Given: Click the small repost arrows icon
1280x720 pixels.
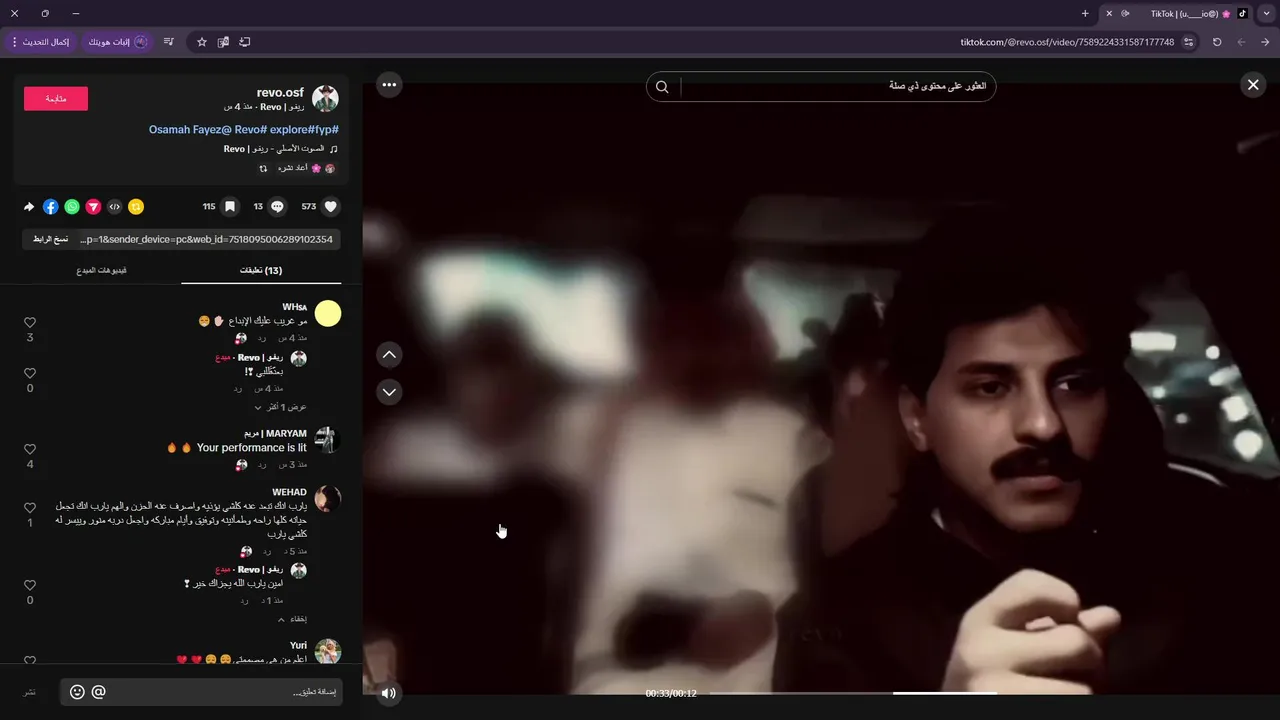Looking at the screenshot, I should (x=263, y=168).
